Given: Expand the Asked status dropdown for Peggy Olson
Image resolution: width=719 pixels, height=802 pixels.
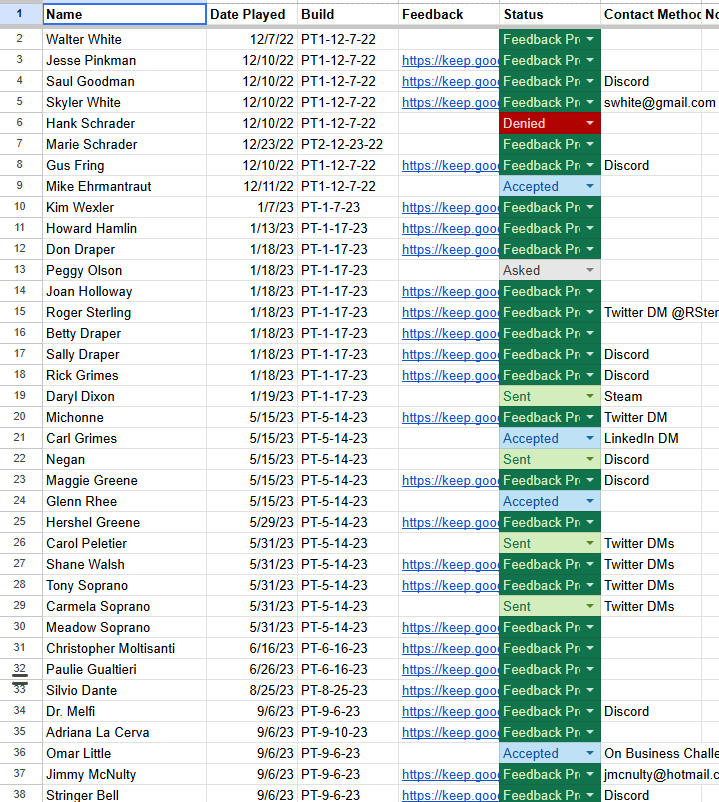Looking at the screenshot, I should tap(590, 270).
